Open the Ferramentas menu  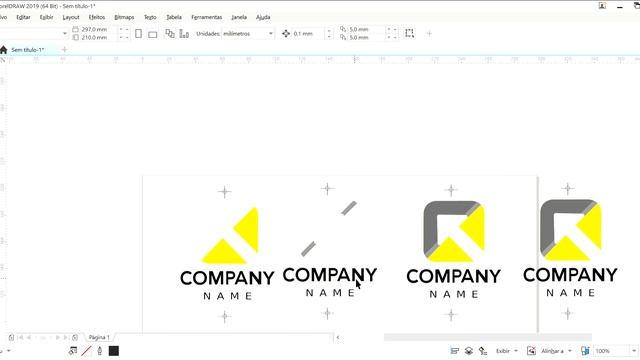click(207, 17)
